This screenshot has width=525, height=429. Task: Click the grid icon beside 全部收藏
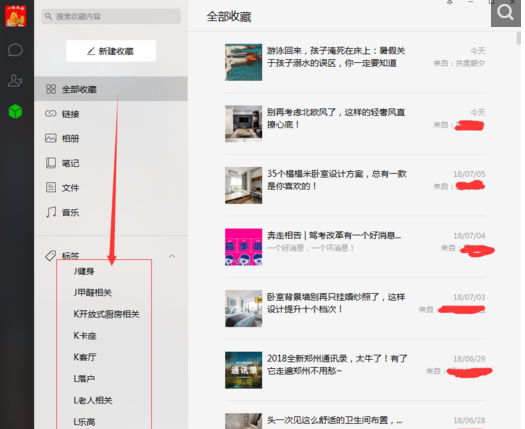pyautogui.click(x=51, y=89)
